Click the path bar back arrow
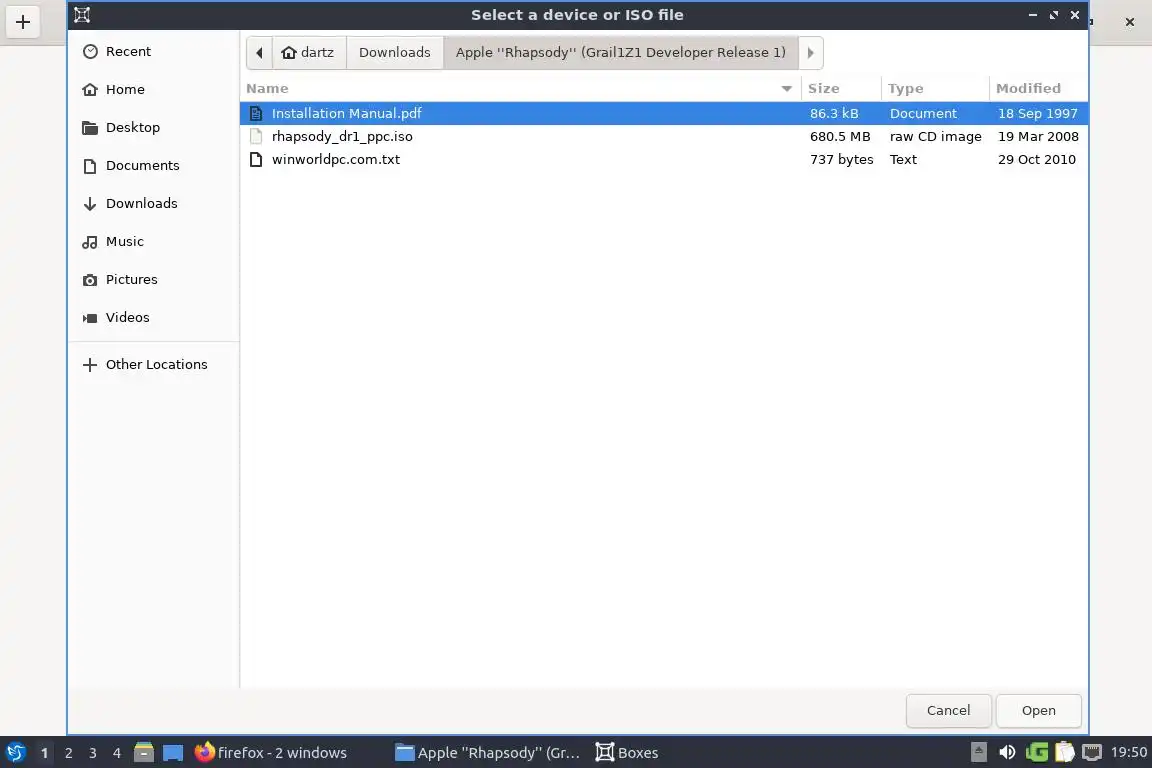The height and width of the screenshot is (768, 1152). [x=259, y=53]
